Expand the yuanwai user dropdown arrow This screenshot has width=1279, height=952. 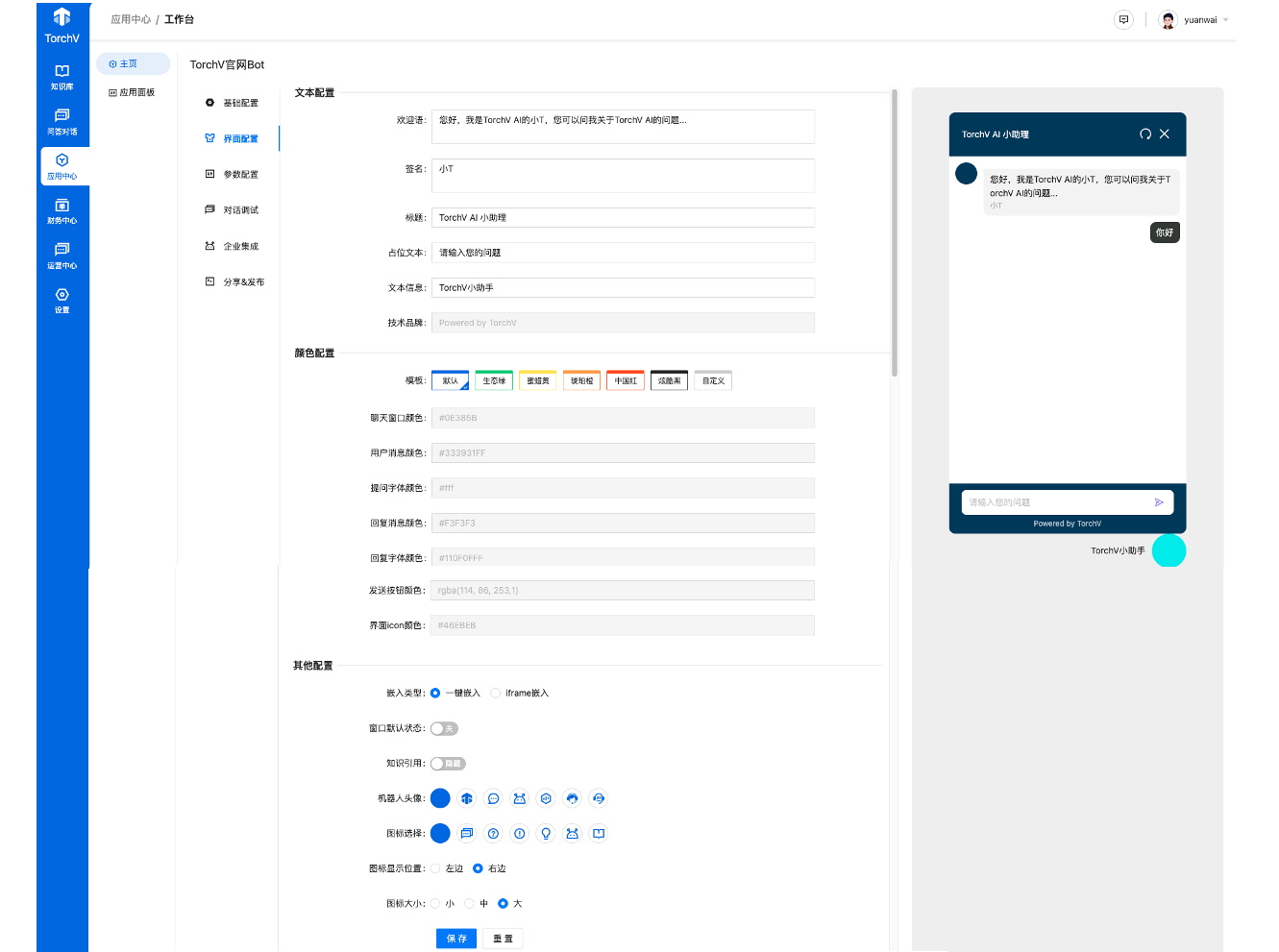coord(1226,20)
